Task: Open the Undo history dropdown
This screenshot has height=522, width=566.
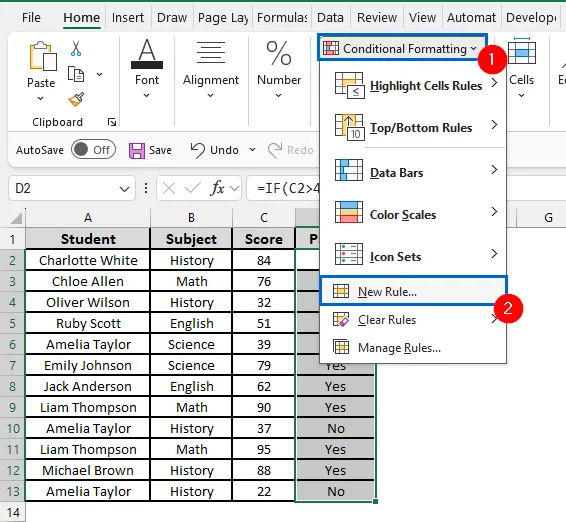Action: point(252,149)
